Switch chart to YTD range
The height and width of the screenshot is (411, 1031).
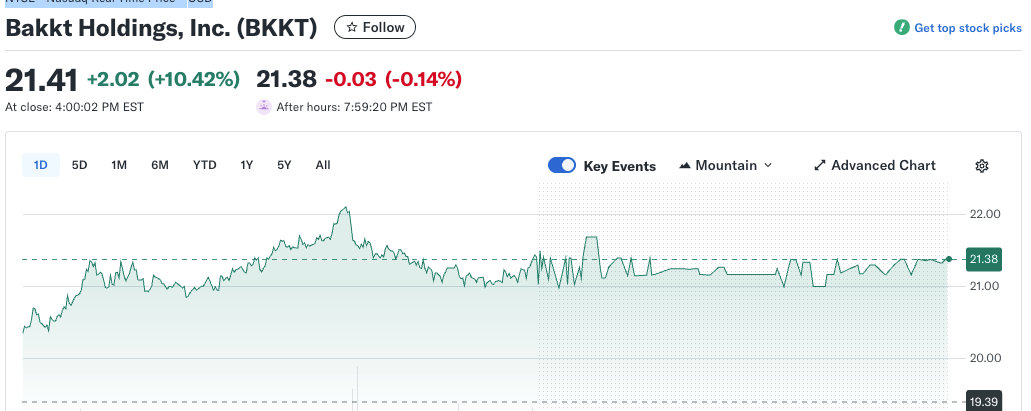pyautogui.click(x=205, y=165)
